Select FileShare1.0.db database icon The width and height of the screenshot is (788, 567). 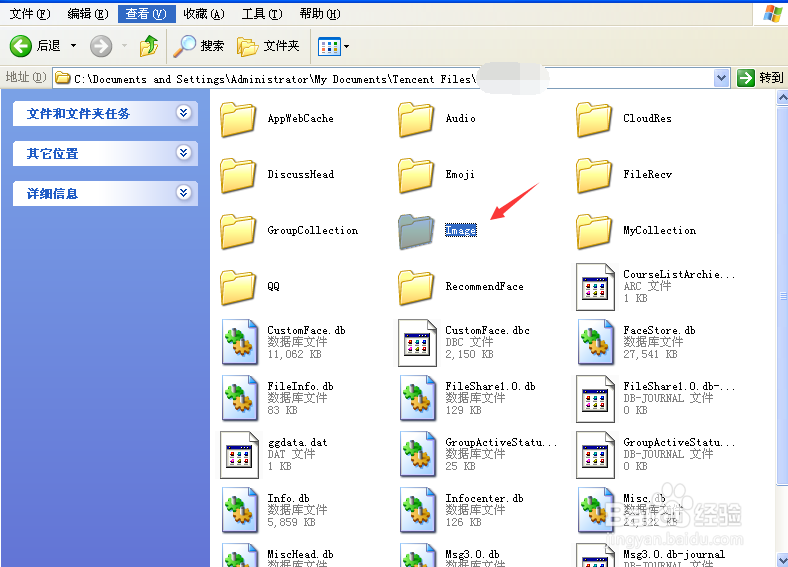[x=418, y=399]
